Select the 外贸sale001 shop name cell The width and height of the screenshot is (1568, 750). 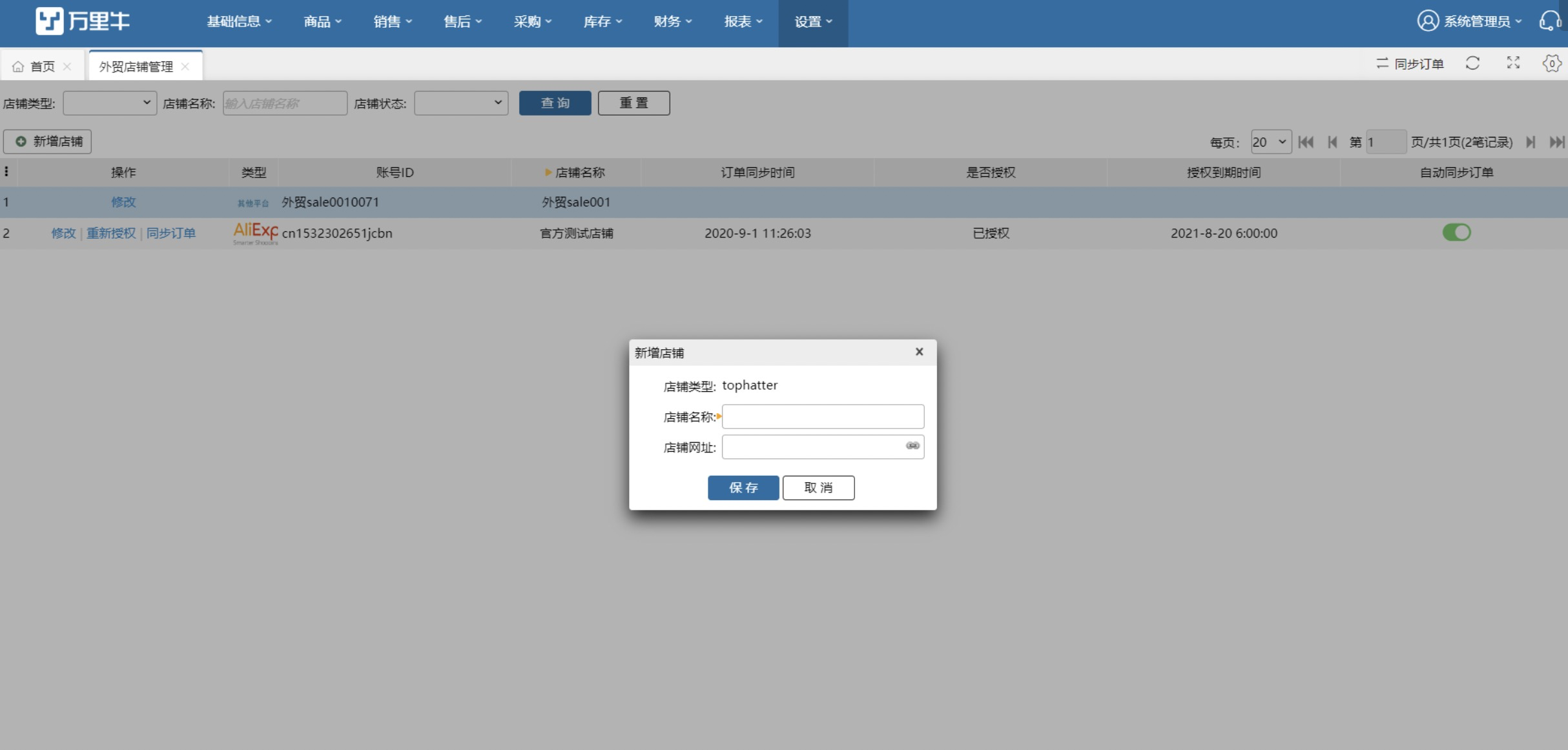coord(576,202)
